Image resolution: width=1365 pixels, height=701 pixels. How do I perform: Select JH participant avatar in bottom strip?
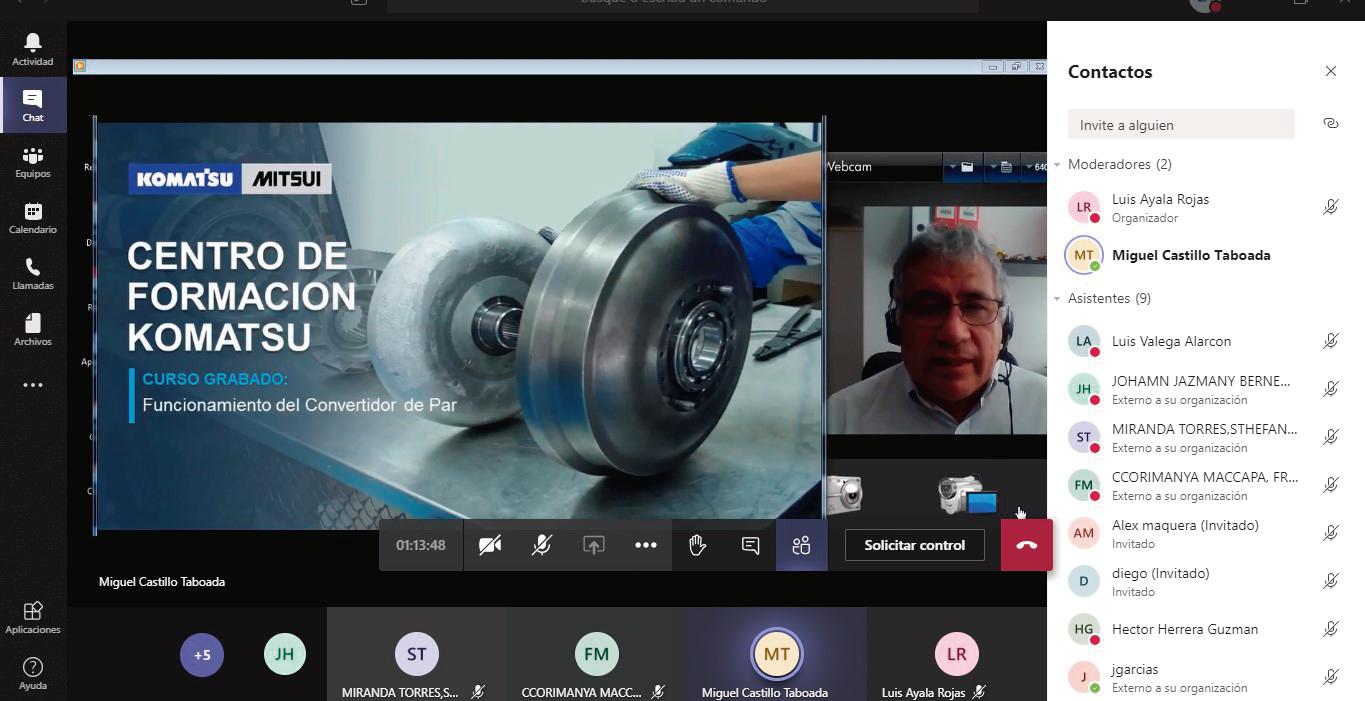285,654
